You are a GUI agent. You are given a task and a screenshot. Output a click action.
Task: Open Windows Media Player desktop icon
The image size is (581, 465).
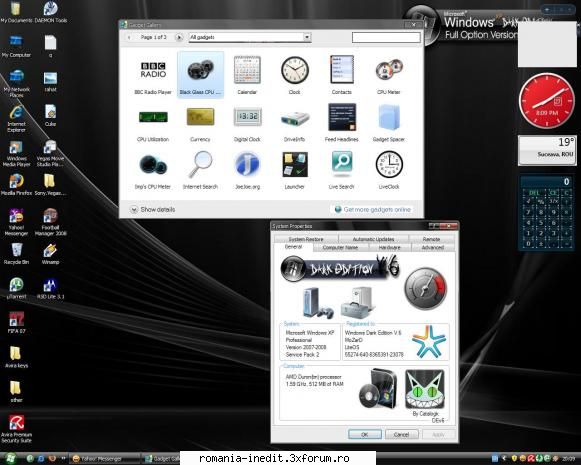pyautogui.click(x=16, y=153)
